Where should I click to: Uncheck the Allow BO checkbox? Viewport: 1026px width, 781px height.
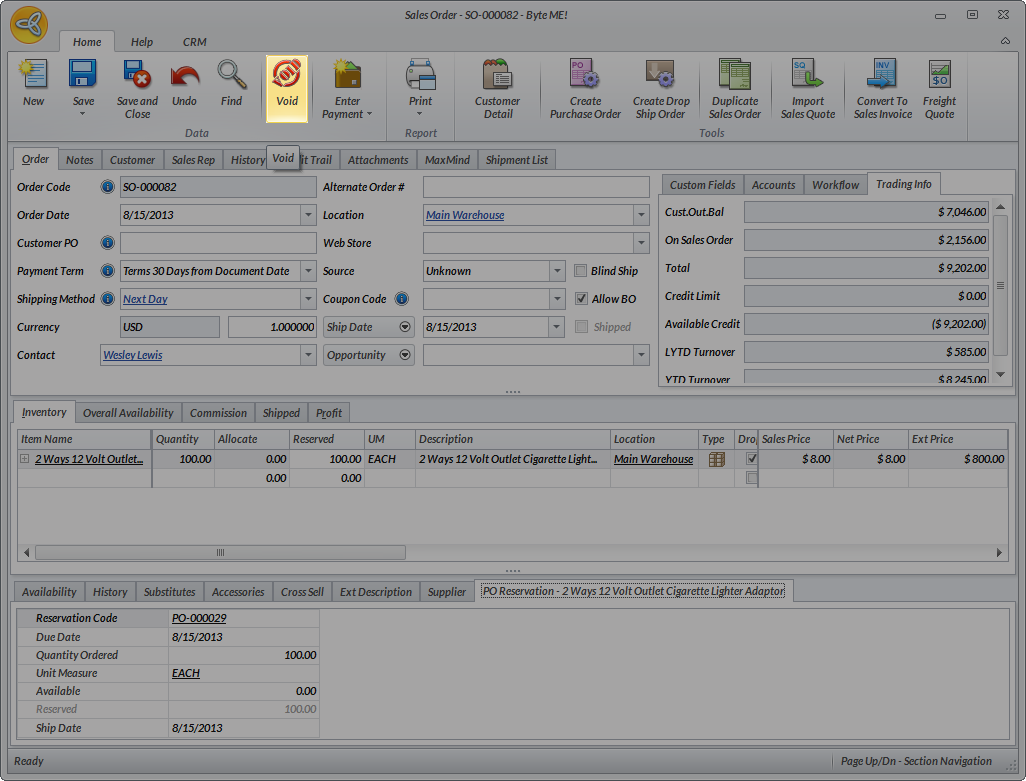click(x=582, y=299)
